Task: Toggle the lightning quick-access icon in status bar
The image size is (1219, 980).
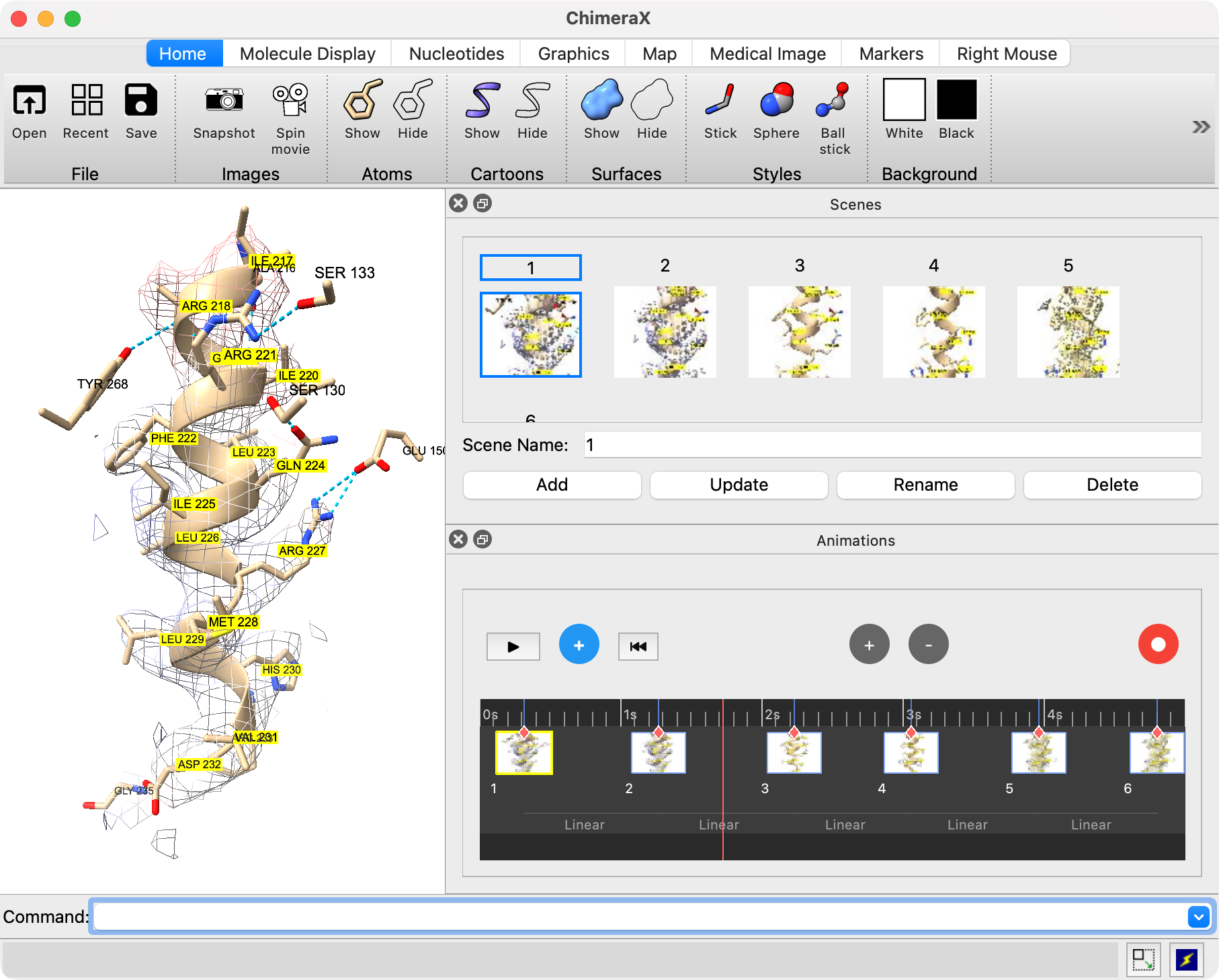Action: [1186, 959]
